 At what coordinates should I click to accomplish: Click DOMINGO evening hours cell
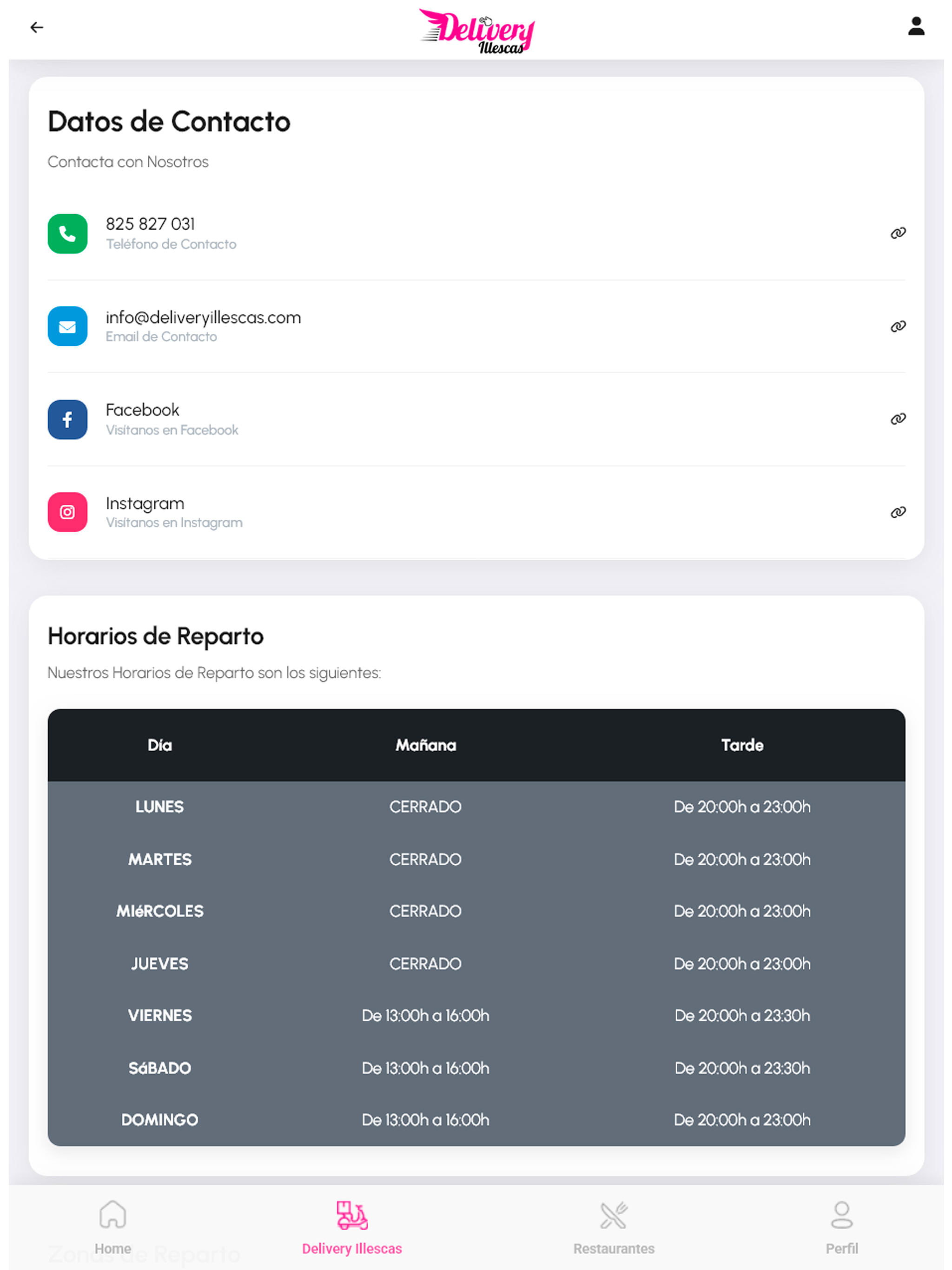pos(742,1120)
